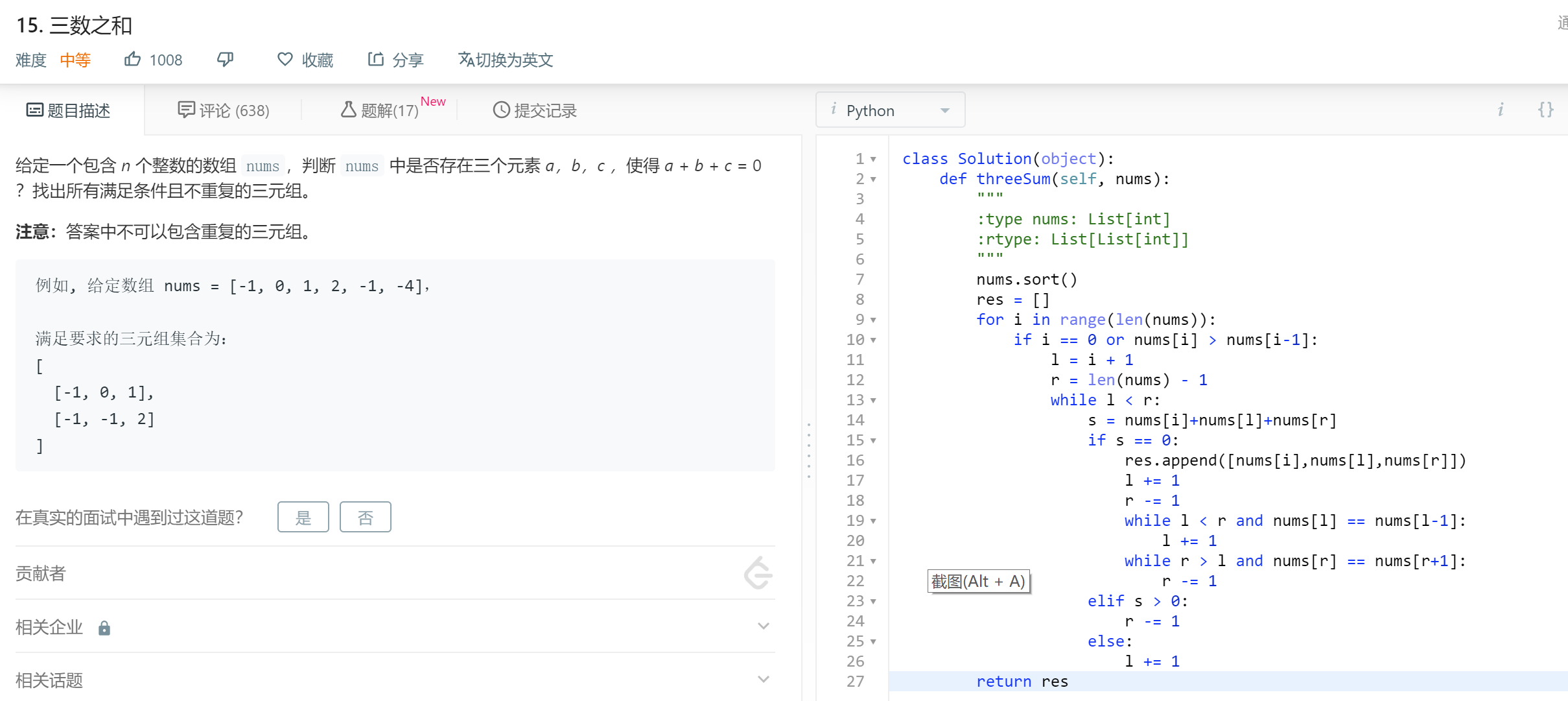Switch to the 评论 (638) tab
This screenshot has width=1568, height=701.
click(224, 110)
